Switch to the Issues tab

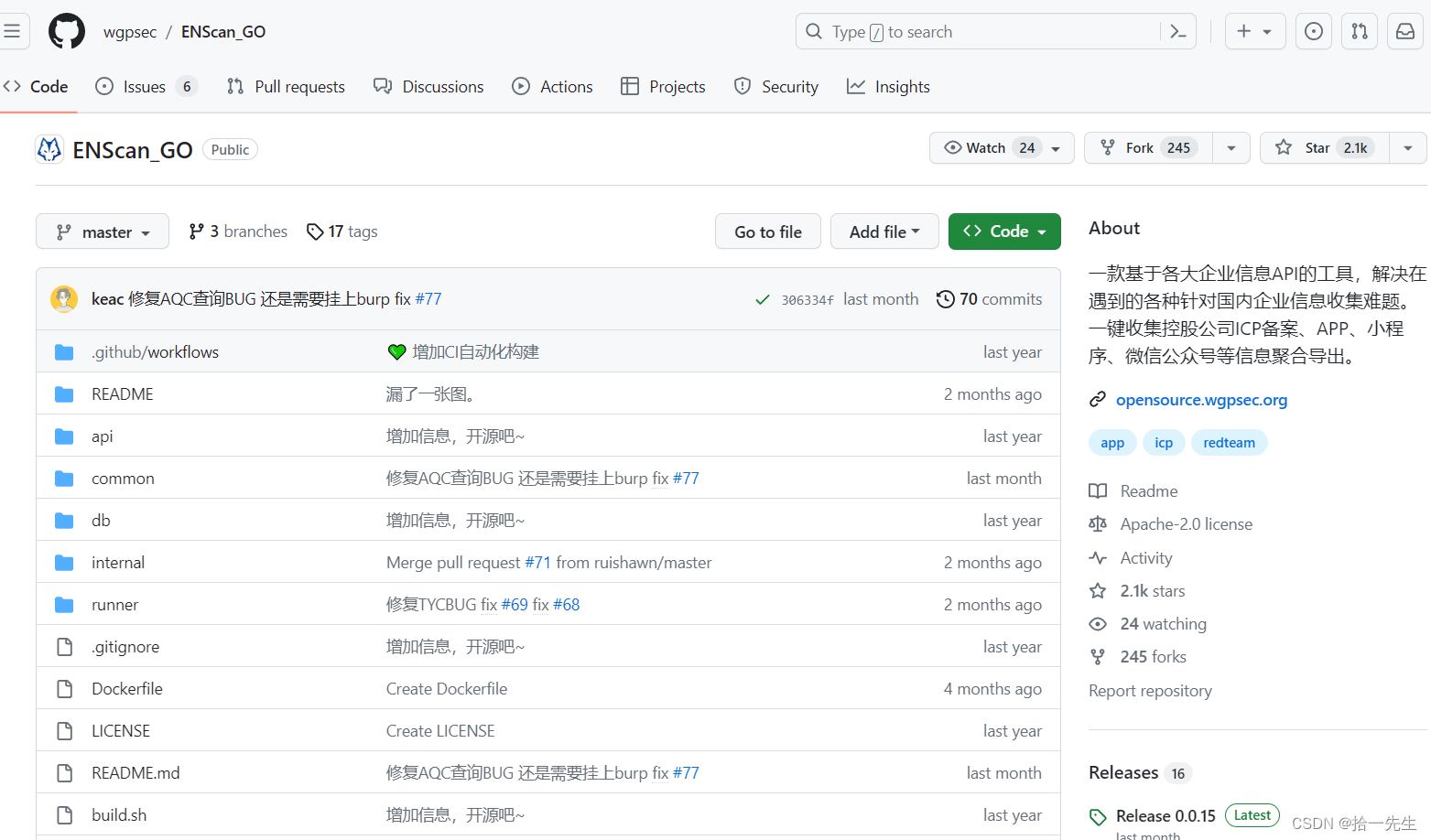146,87
